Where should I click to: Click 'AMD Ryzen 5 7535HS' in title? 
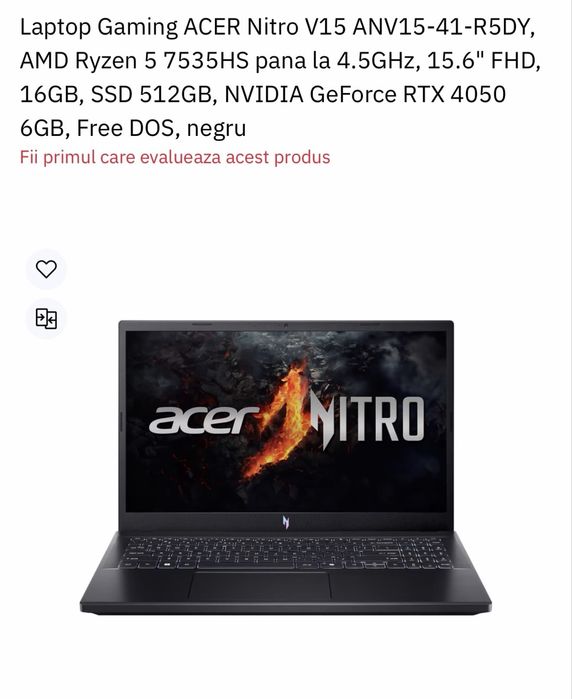pos(134,61)
